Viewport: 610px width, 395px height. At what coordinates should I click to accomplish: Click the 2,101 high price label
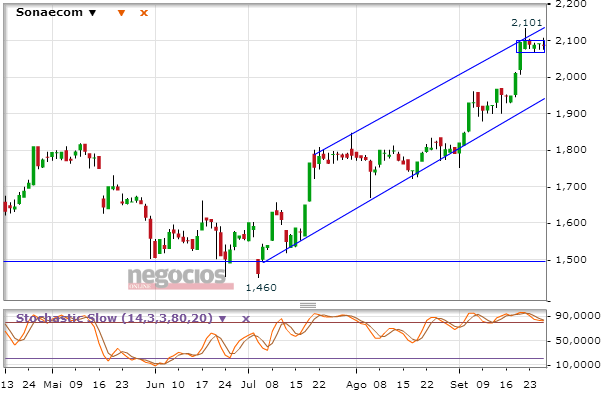(526, 23)
